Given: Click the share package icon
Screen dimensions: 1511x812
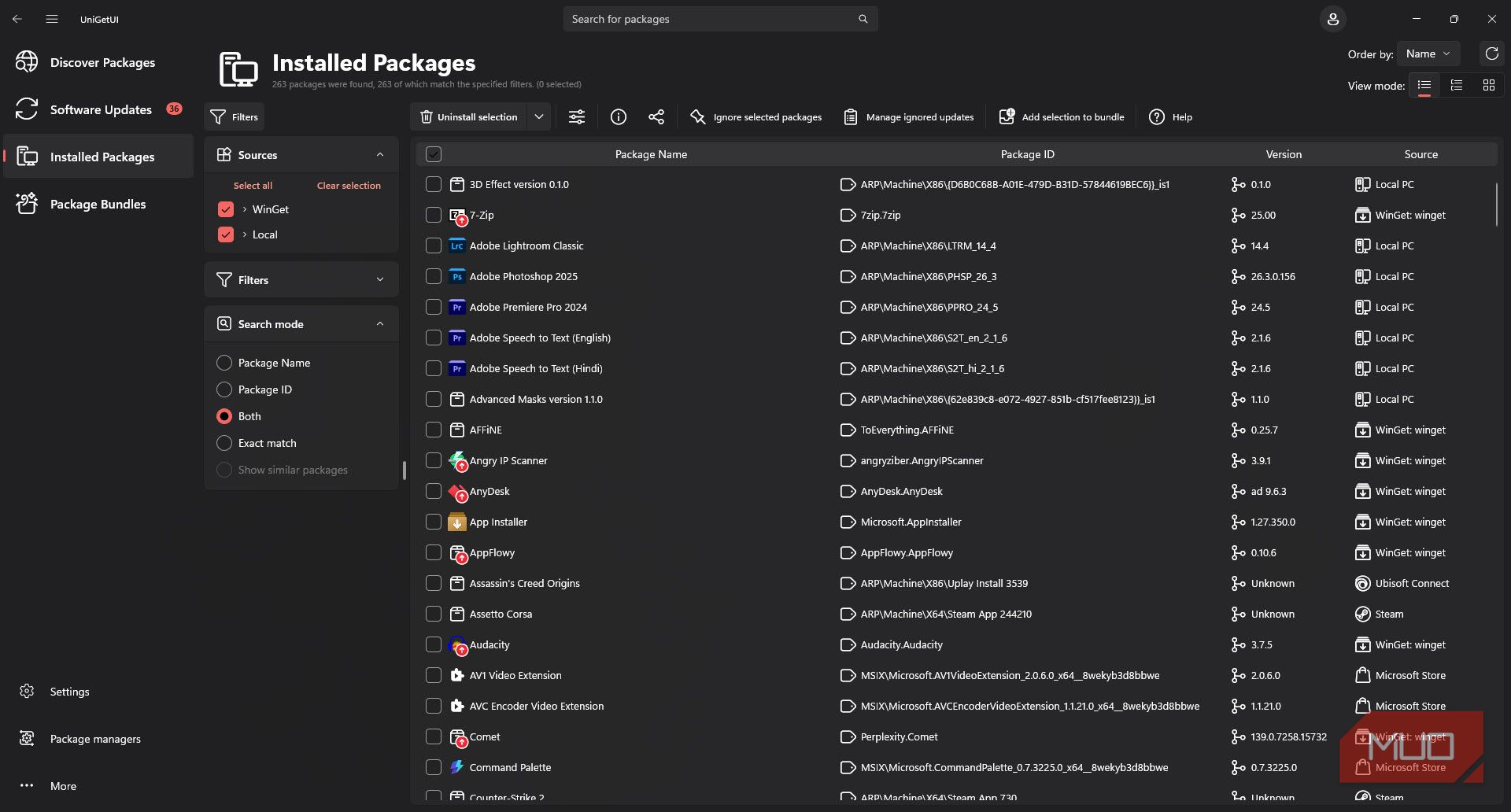Looking at the screenshot, I should (656, 117).
